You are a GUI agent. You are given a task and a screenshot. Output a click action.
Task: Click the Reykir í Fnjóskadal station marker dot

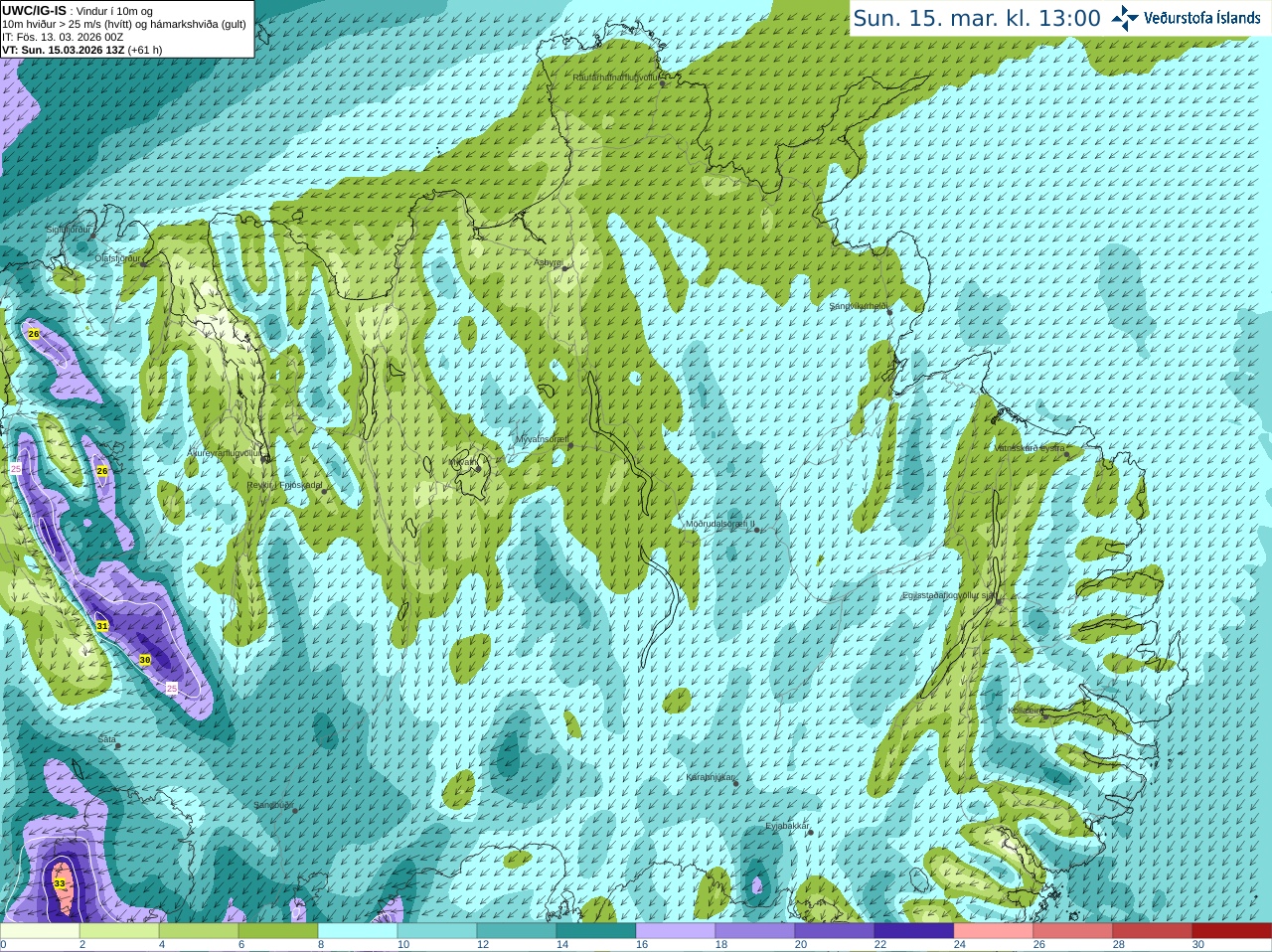[x=324, y=491]
